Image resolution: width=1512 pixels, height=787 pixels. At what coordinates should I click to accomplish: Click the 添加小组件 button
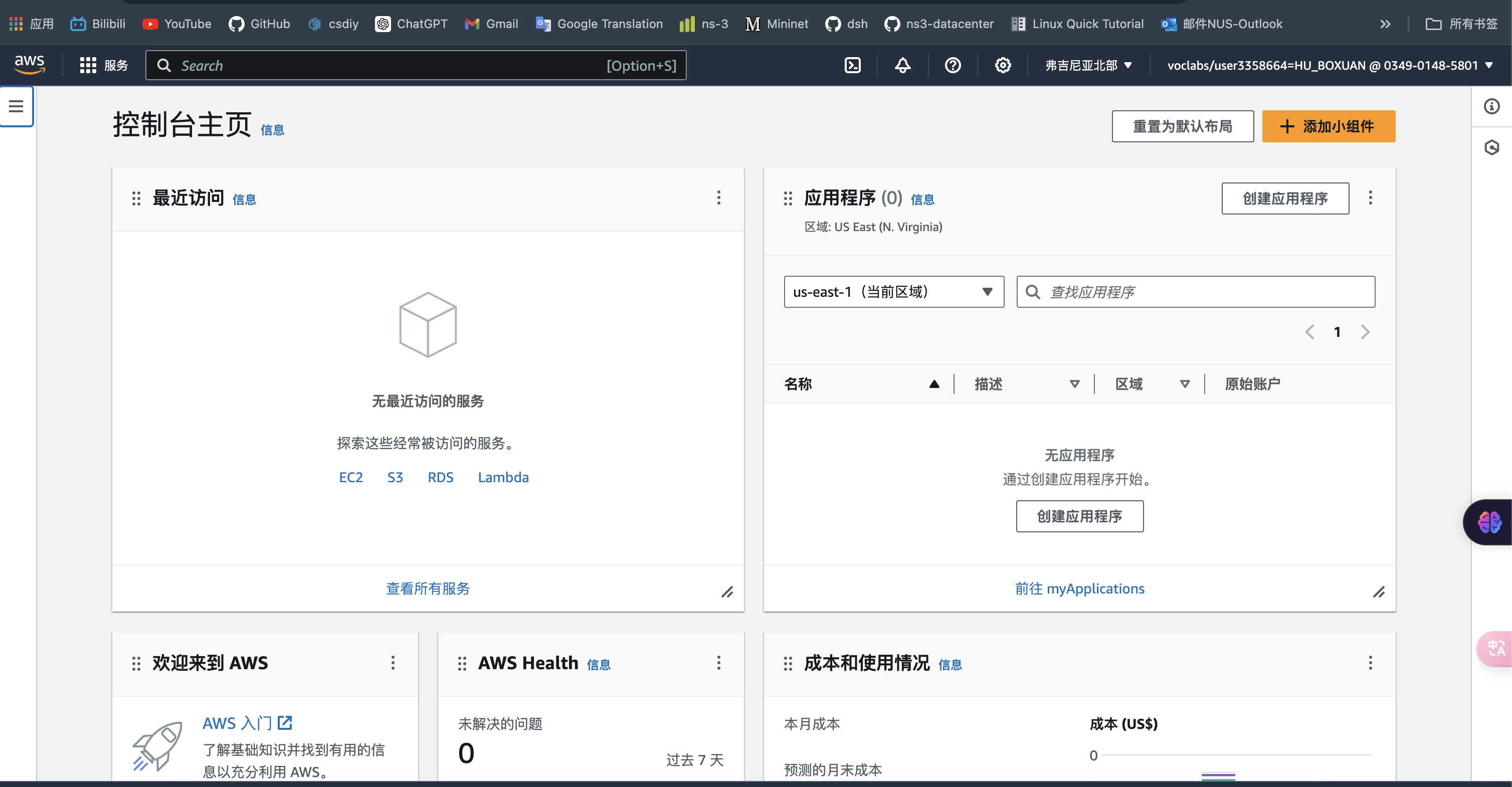coord(1329,126)
